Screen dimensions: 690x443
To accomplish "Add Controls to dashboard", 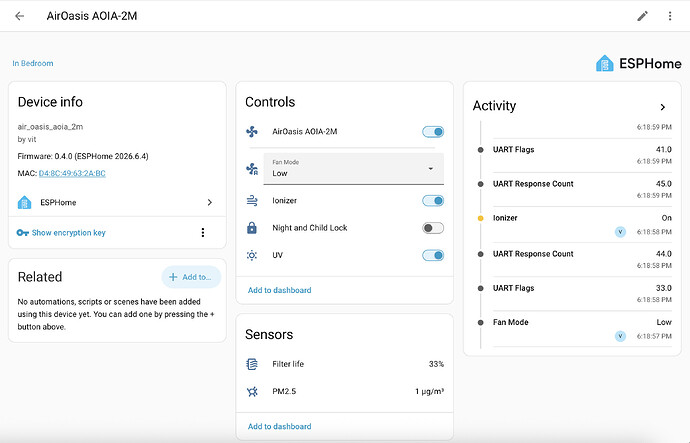I will pyautogui.click(x=279, y=290).
